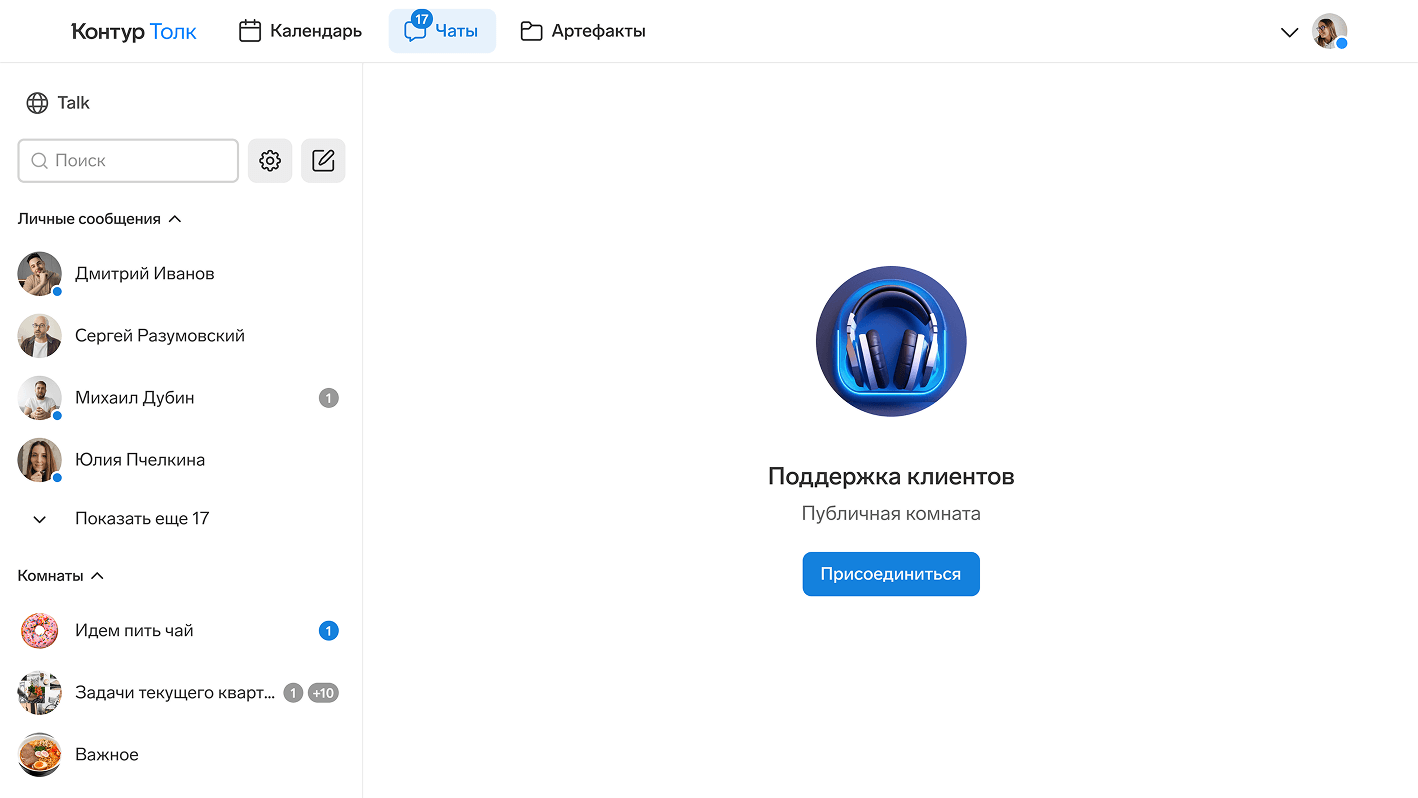The width and height of the screenshot is (1418, 798).
Task: Click the headphones room avatar
Action: point(890,341)
